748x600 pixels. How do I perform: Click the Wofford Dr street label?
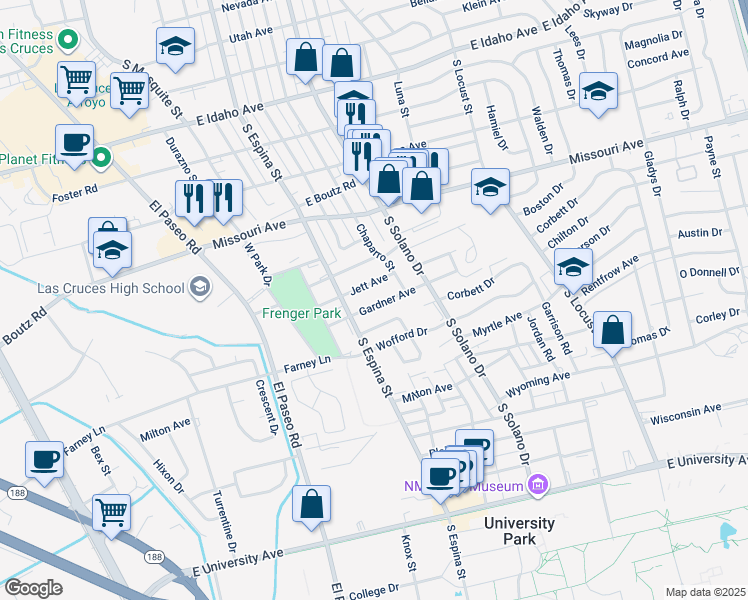point(401,338)
